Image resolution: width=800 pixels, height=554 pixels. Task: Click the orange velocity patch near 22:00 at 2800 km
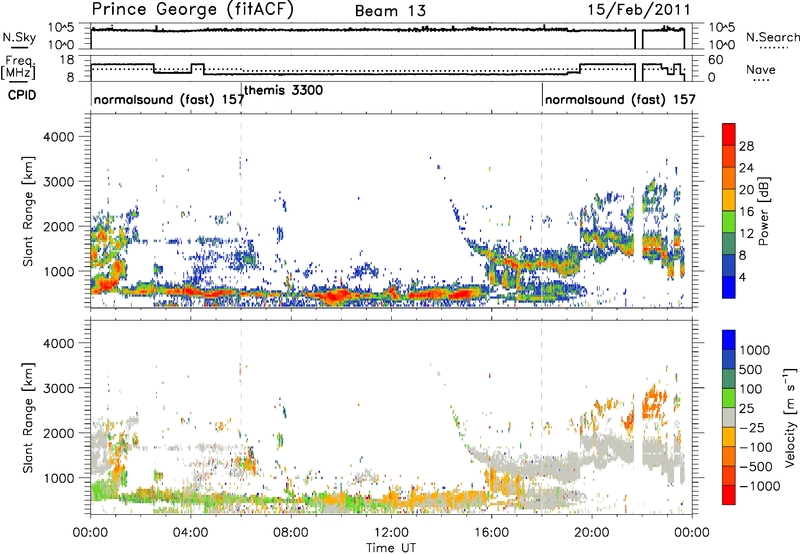click(654, 398)
